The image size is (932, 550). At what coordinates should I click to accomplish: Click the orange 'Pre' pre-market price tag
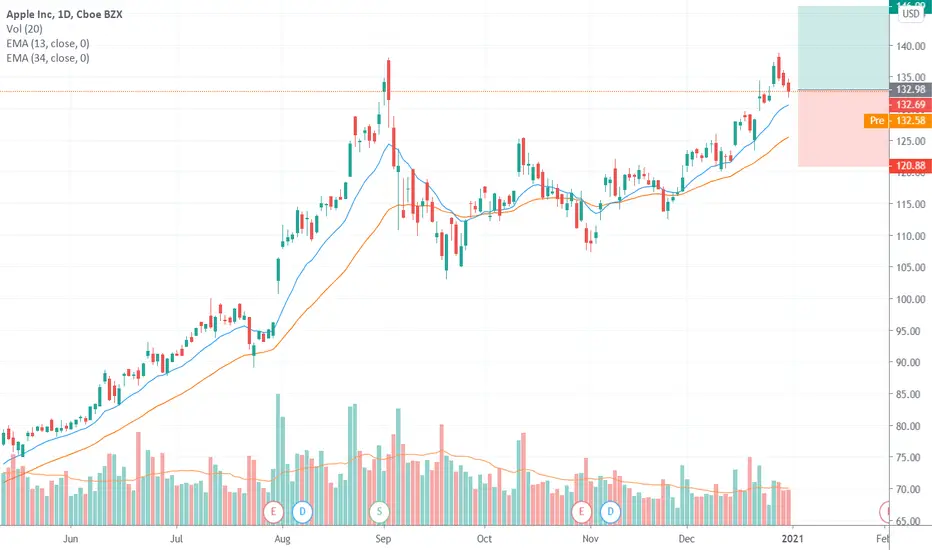click(x=898, y=121)
